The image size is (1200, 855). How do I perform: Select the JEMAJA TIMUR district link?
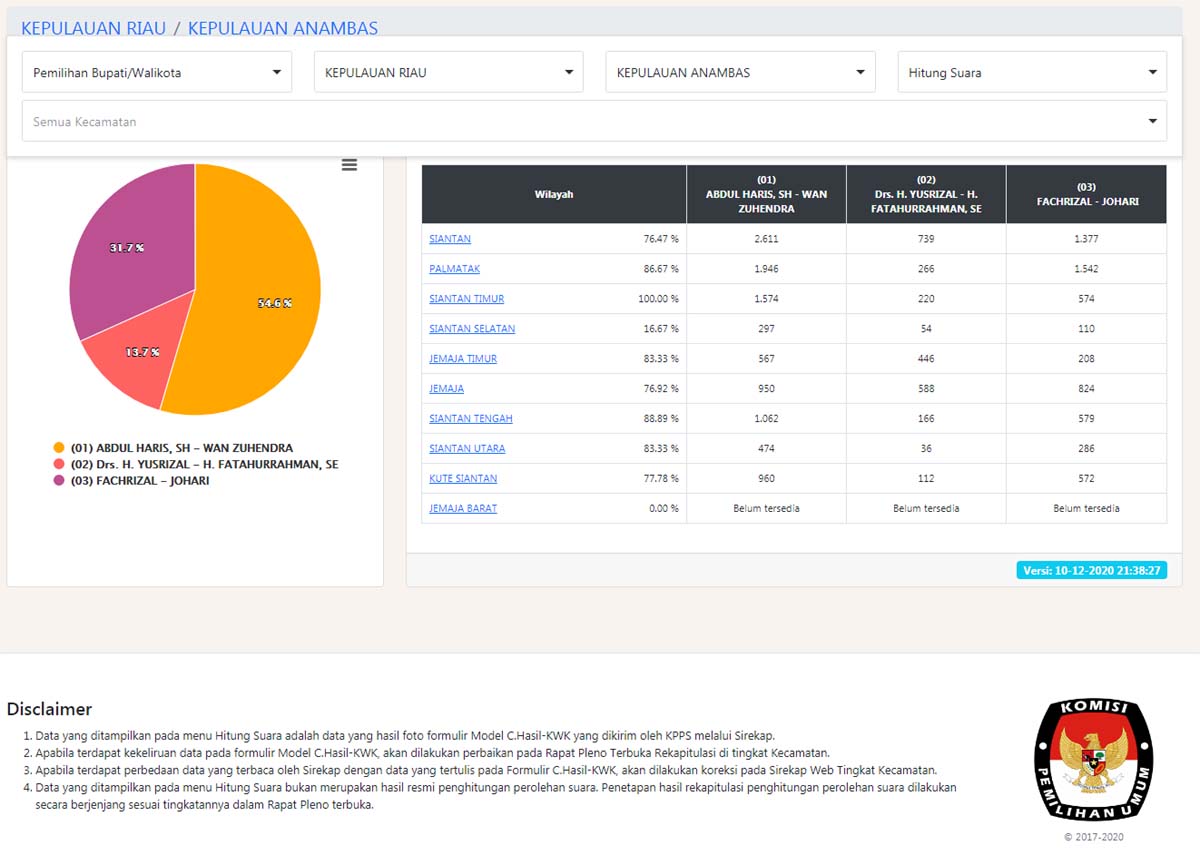[x=463, y=359]
